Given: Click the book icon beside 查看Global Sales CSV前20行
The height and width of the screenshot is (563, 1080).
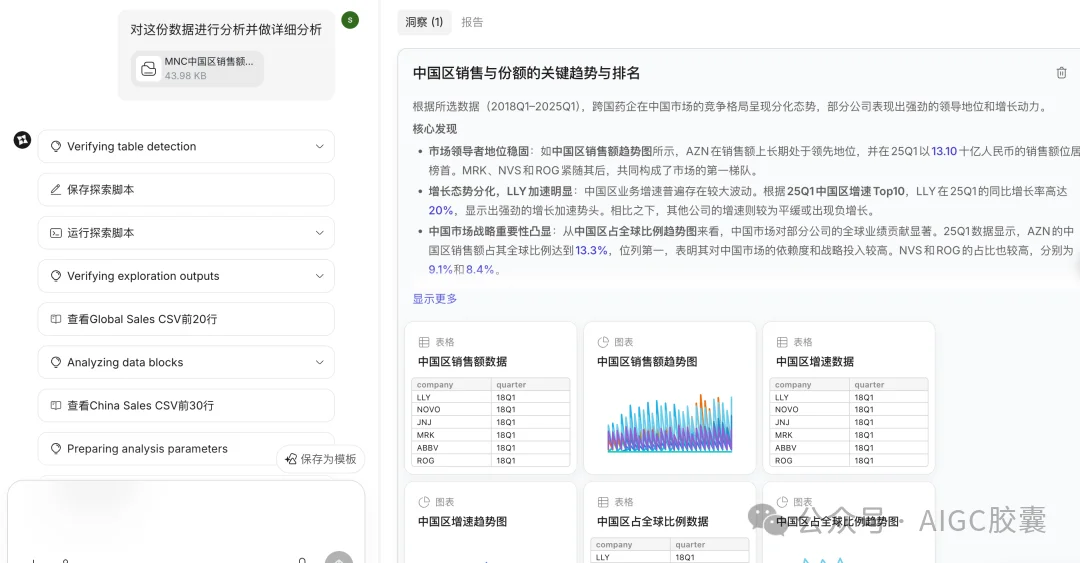Looking at the screenshot, I should 56,319.
